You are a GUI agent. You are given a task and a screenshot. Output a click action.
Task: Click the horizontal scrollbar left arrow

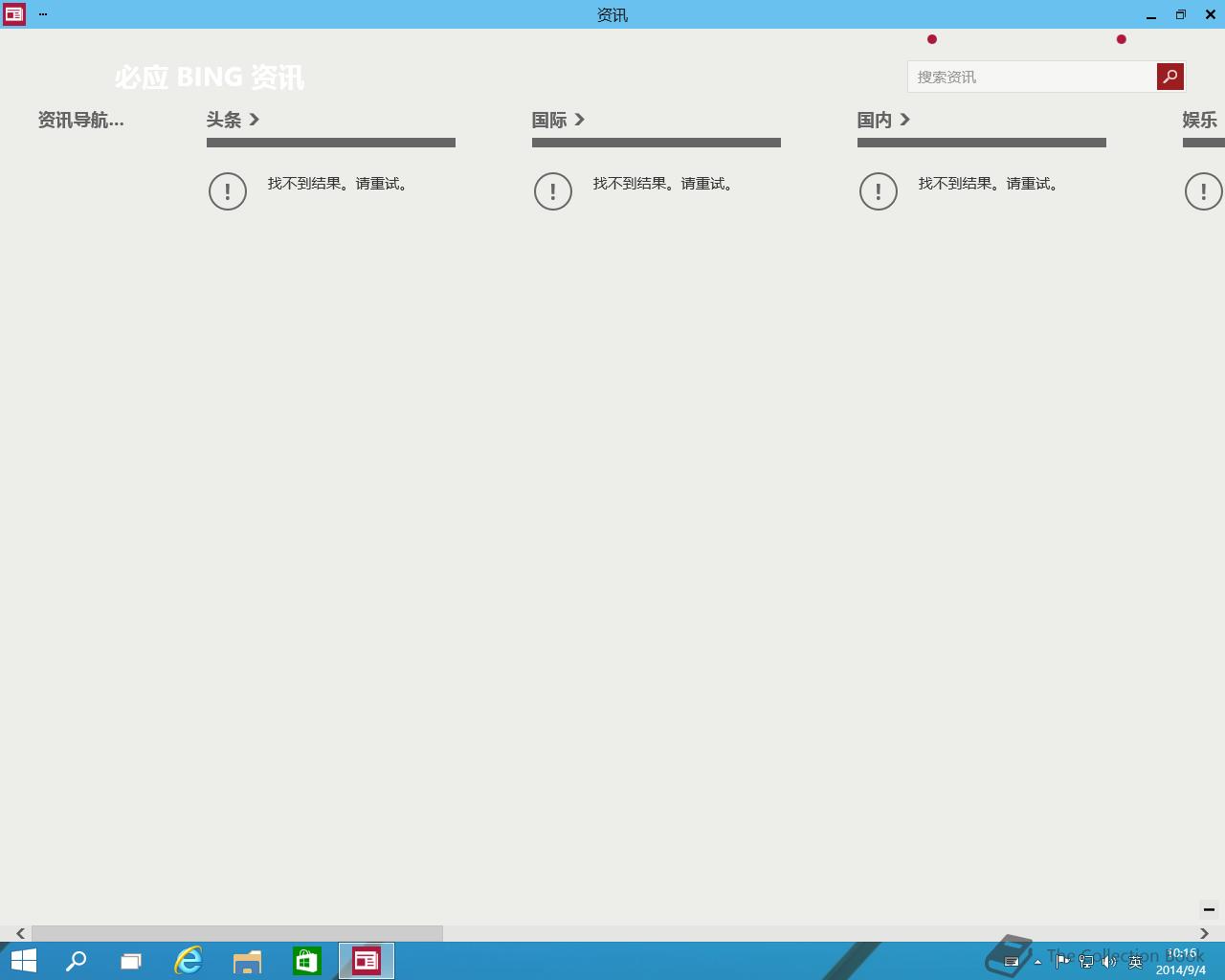(x=20, y=933)
